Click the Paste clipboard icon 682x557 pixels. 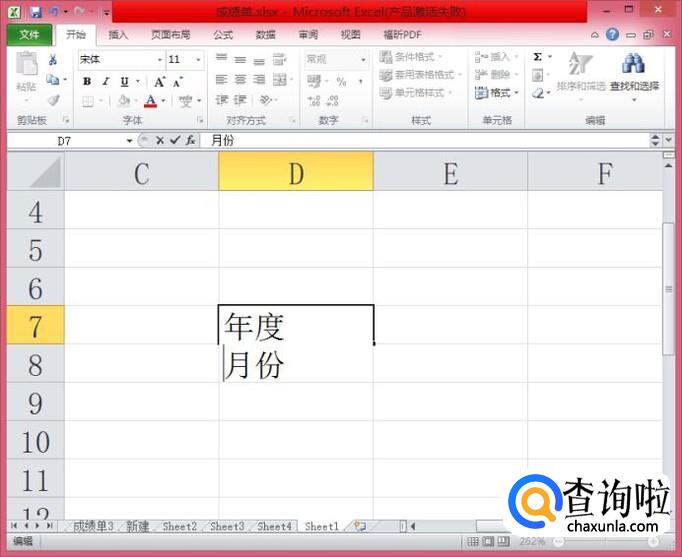[27, 64]
